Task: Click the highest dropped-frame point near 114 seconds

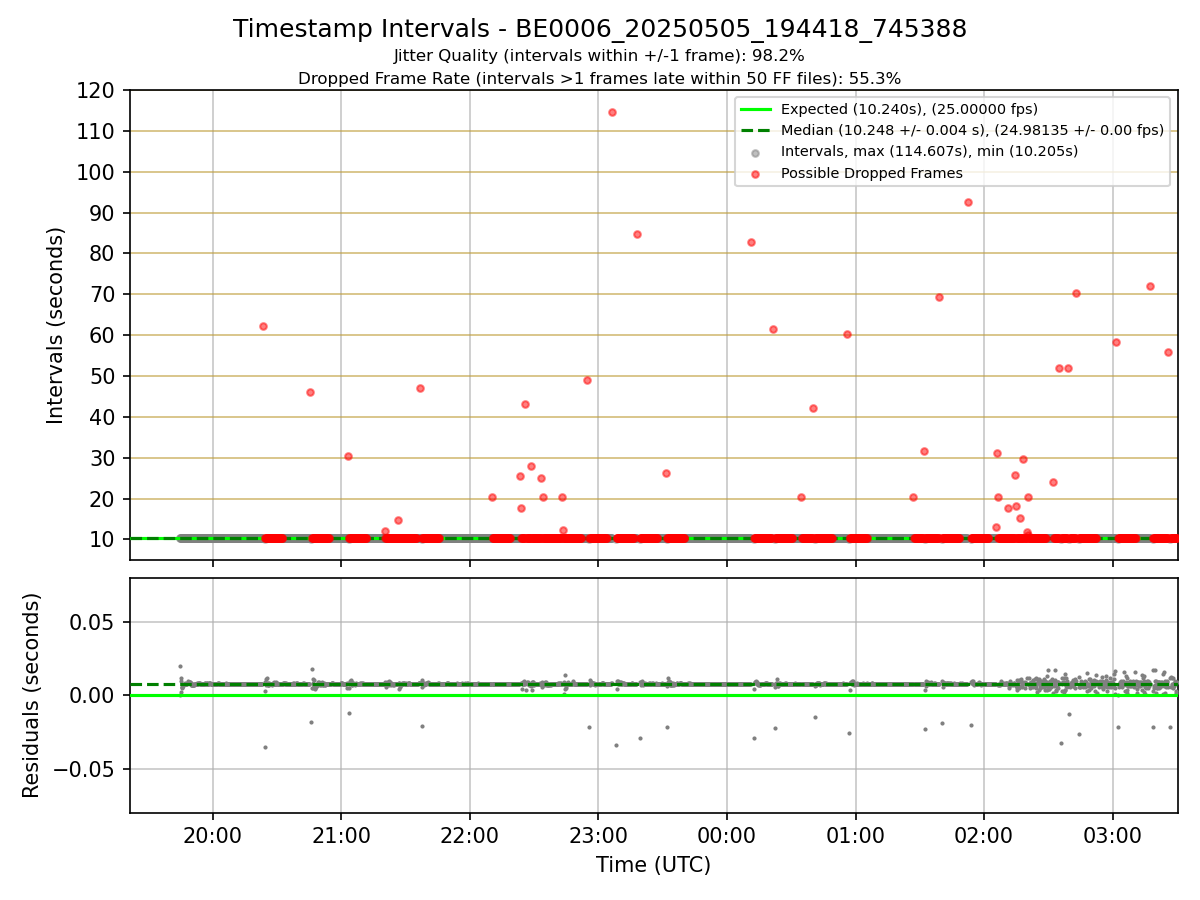Action: point(612,112)
